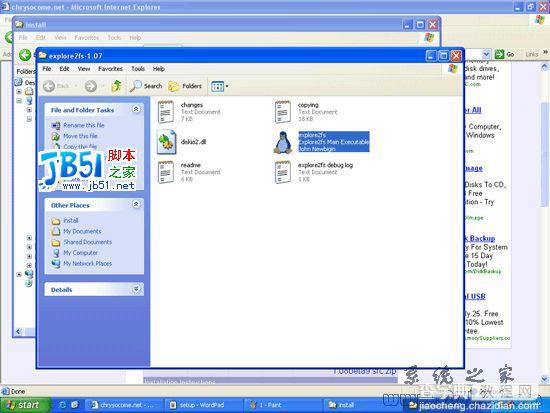Screen dimensions: 550x413
Task: Go to My Computer in Other Places
Action: 80,253
